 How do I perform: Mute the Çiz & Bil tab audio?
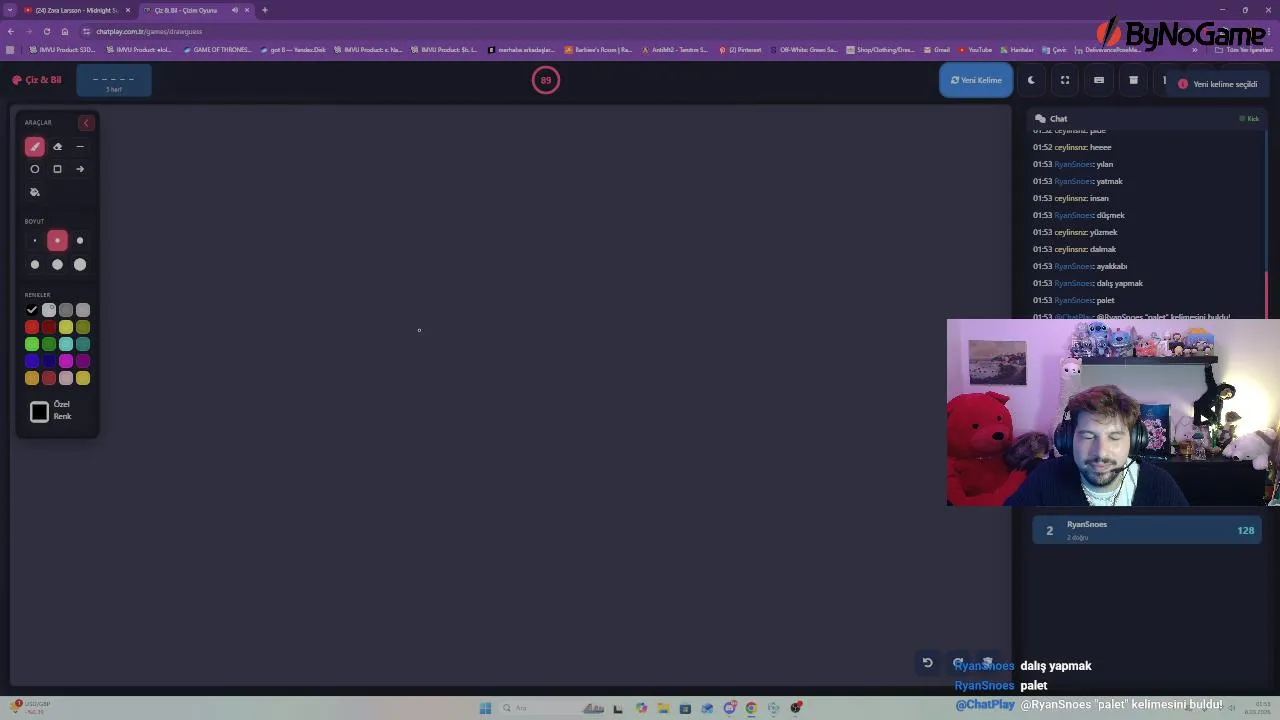(235, 10)
